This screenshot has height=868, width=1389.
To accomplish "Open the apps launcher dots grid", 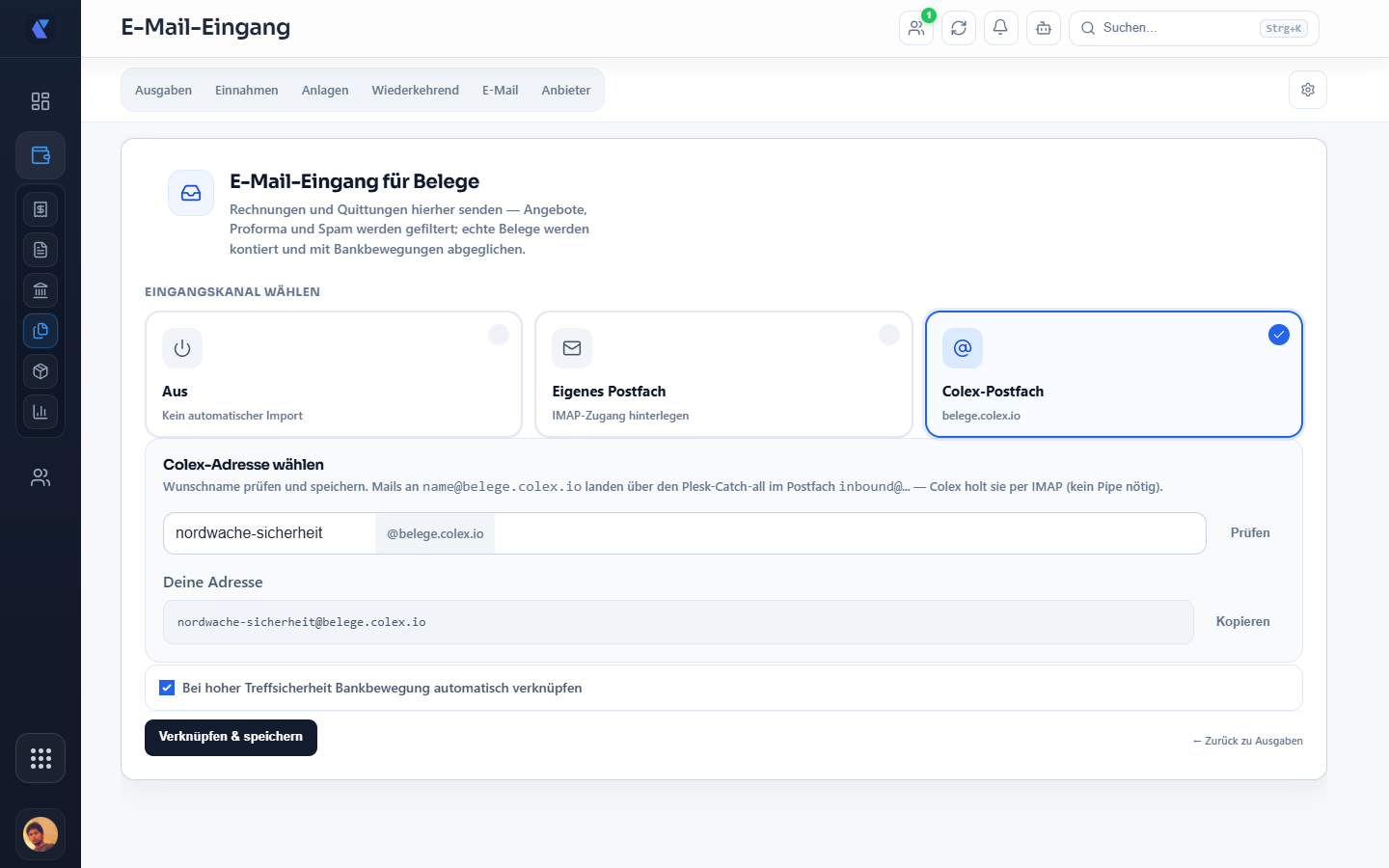I will tap(41, 758).
